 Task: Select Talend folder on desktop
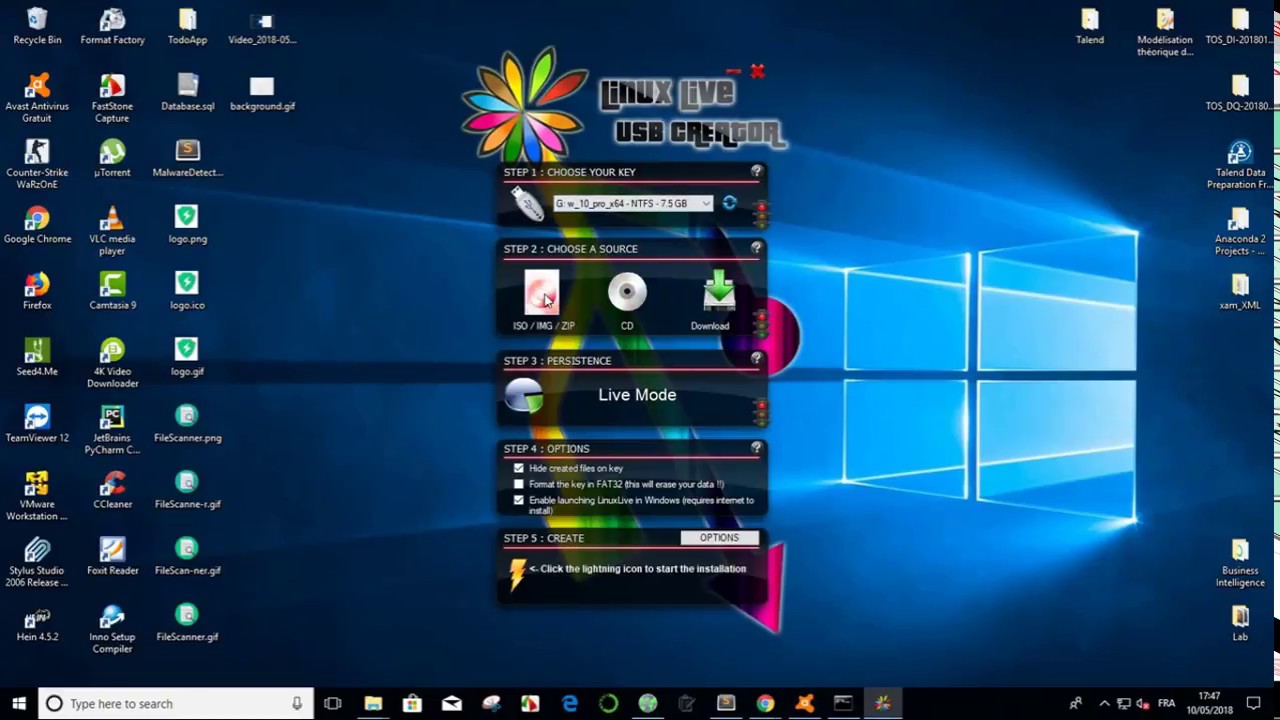1090,27
